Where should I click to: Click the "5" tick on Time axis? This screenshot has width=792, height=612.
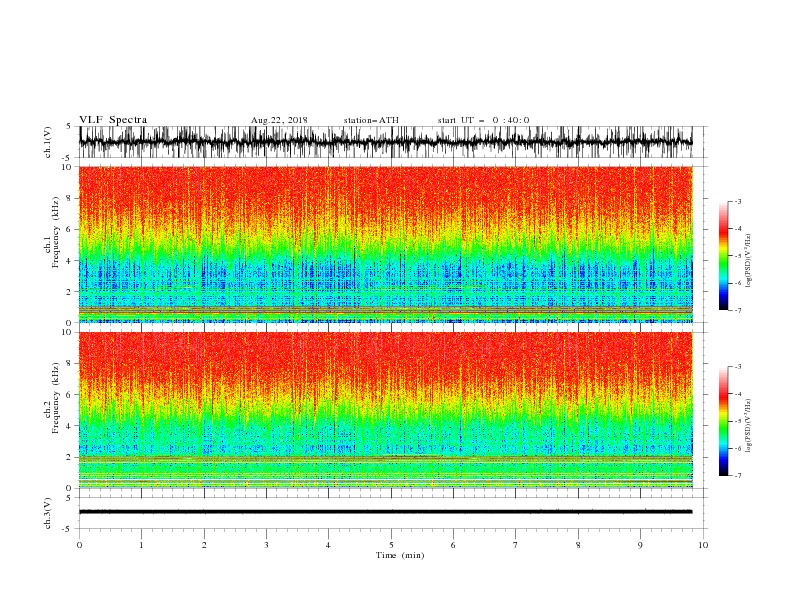click(391, 545)
